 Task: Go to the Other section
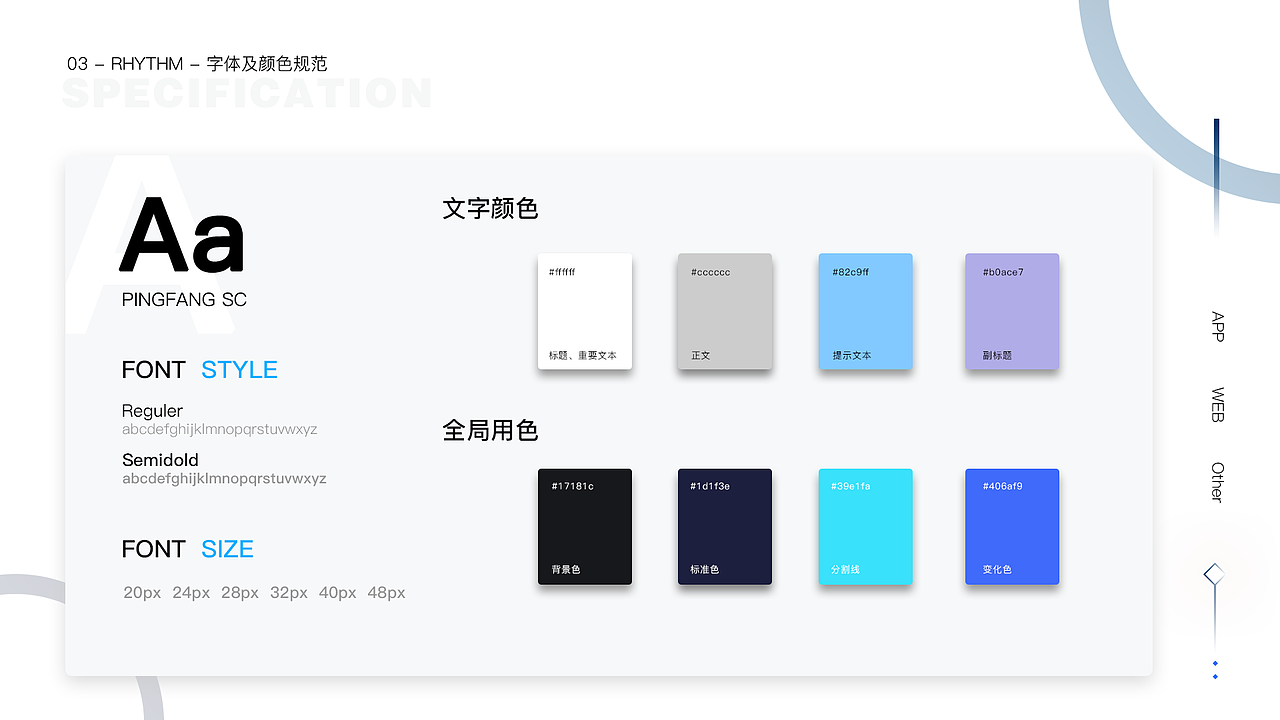pyautogui.click(x=1217, y=481)
